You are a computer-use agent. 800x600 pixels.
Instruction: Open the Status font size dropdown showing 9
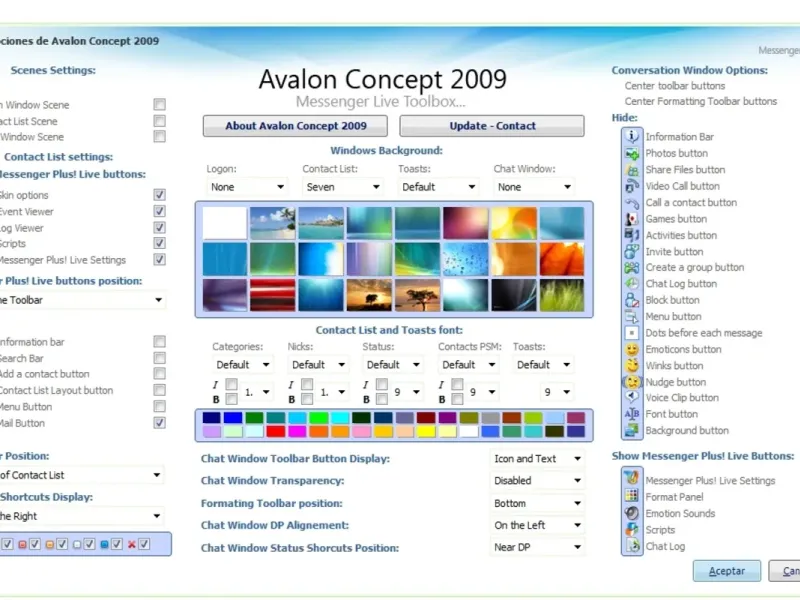coord(407,392)
